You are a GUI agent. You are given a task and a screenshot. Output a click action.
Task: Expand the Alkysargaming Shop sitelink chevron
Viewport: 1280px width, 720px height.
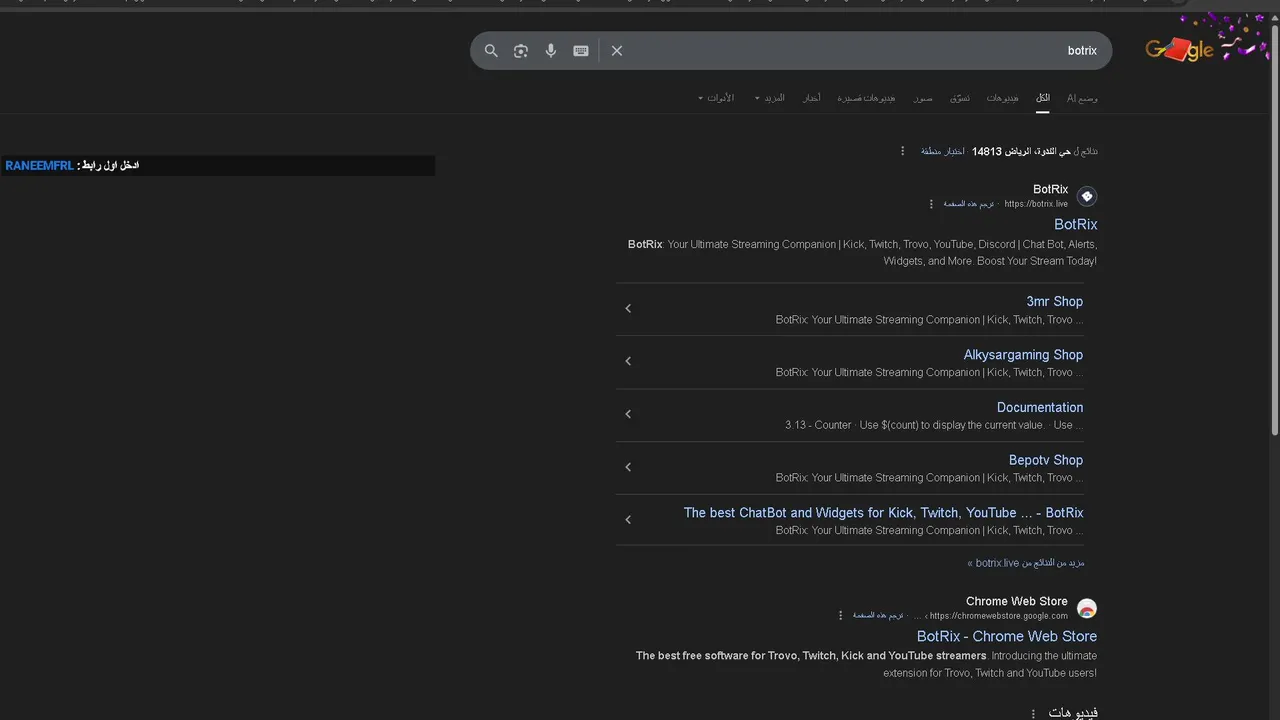[x=628, y=362]
